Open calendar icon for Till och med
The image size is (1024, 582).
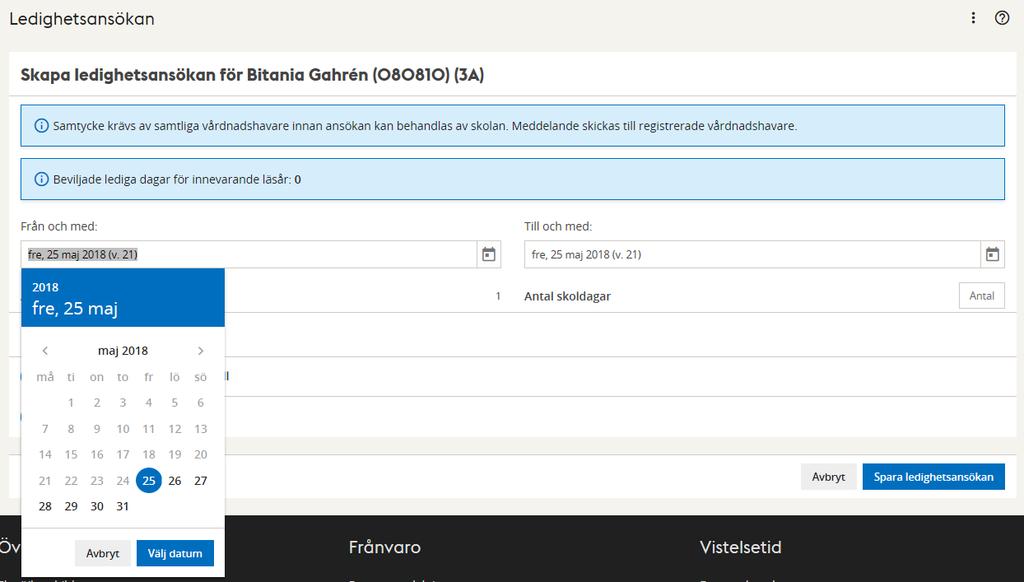coord(992,254)
